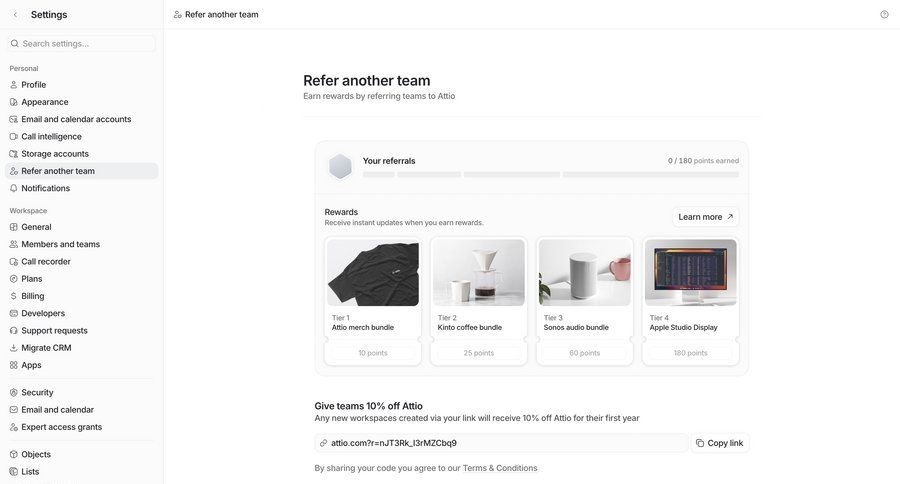Click the help icon in top-right corner

coord(884,14)
